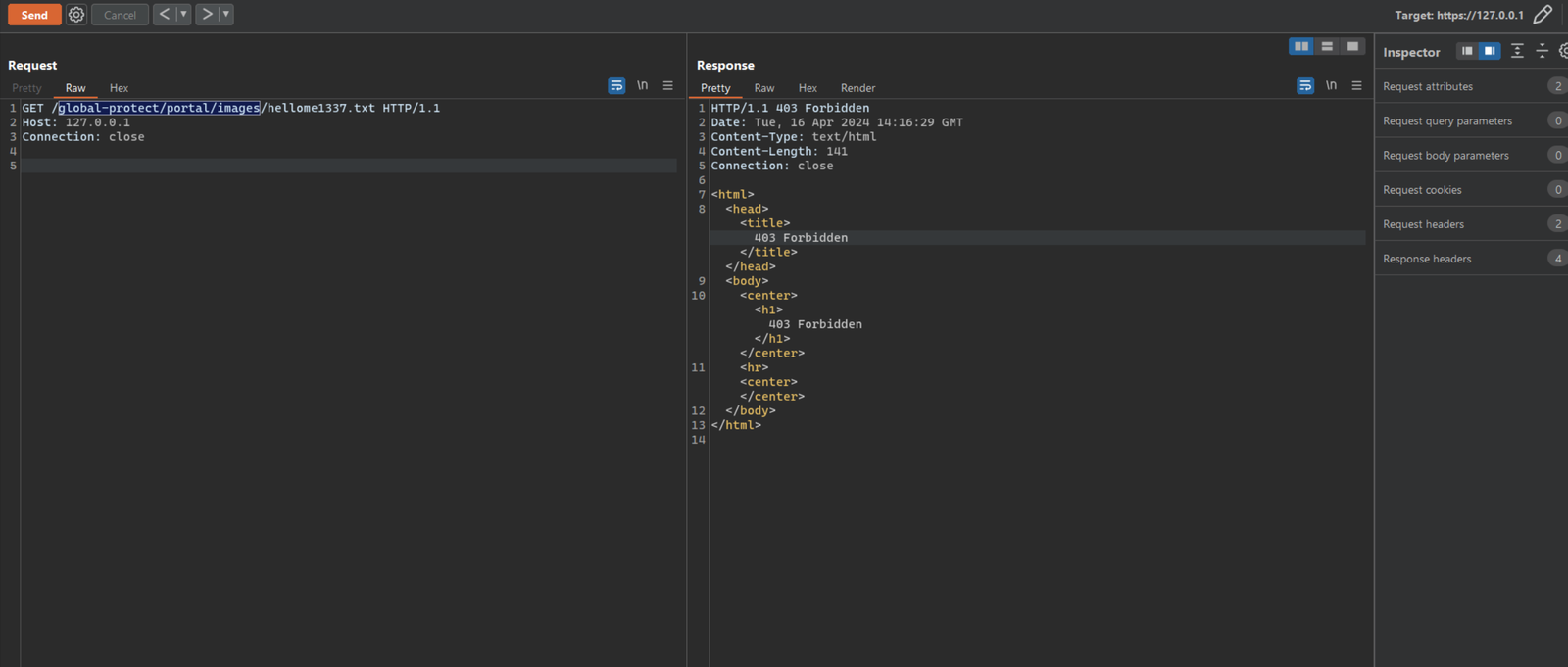Switch to the top-bottom split layout

1327,46
